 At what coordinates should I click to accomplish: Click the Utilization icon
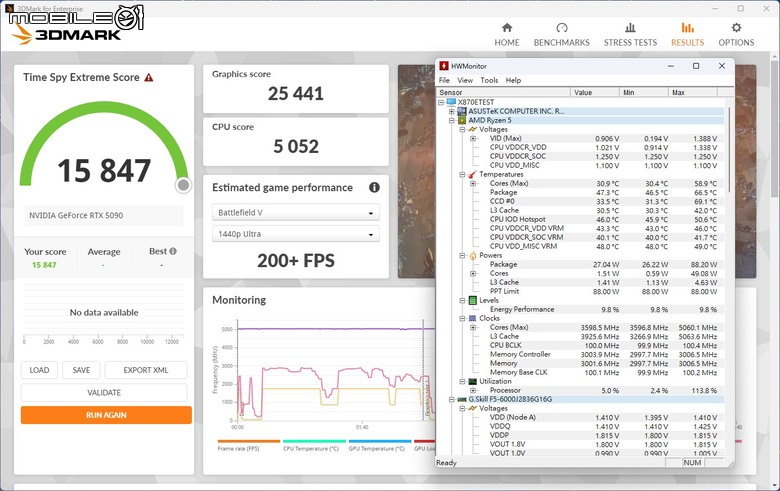click(x=472, y=382)
